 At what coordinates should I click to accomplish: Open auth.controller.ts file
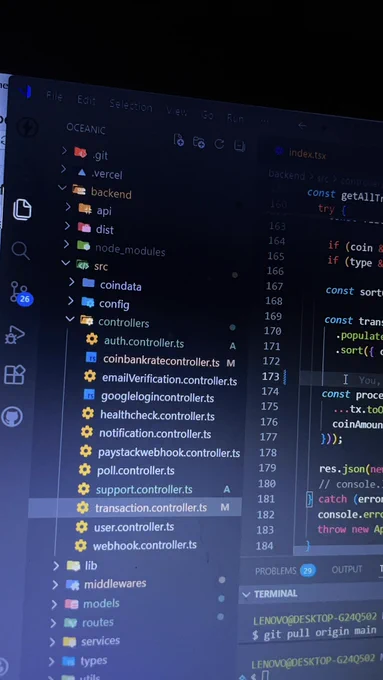coord(144,342)
